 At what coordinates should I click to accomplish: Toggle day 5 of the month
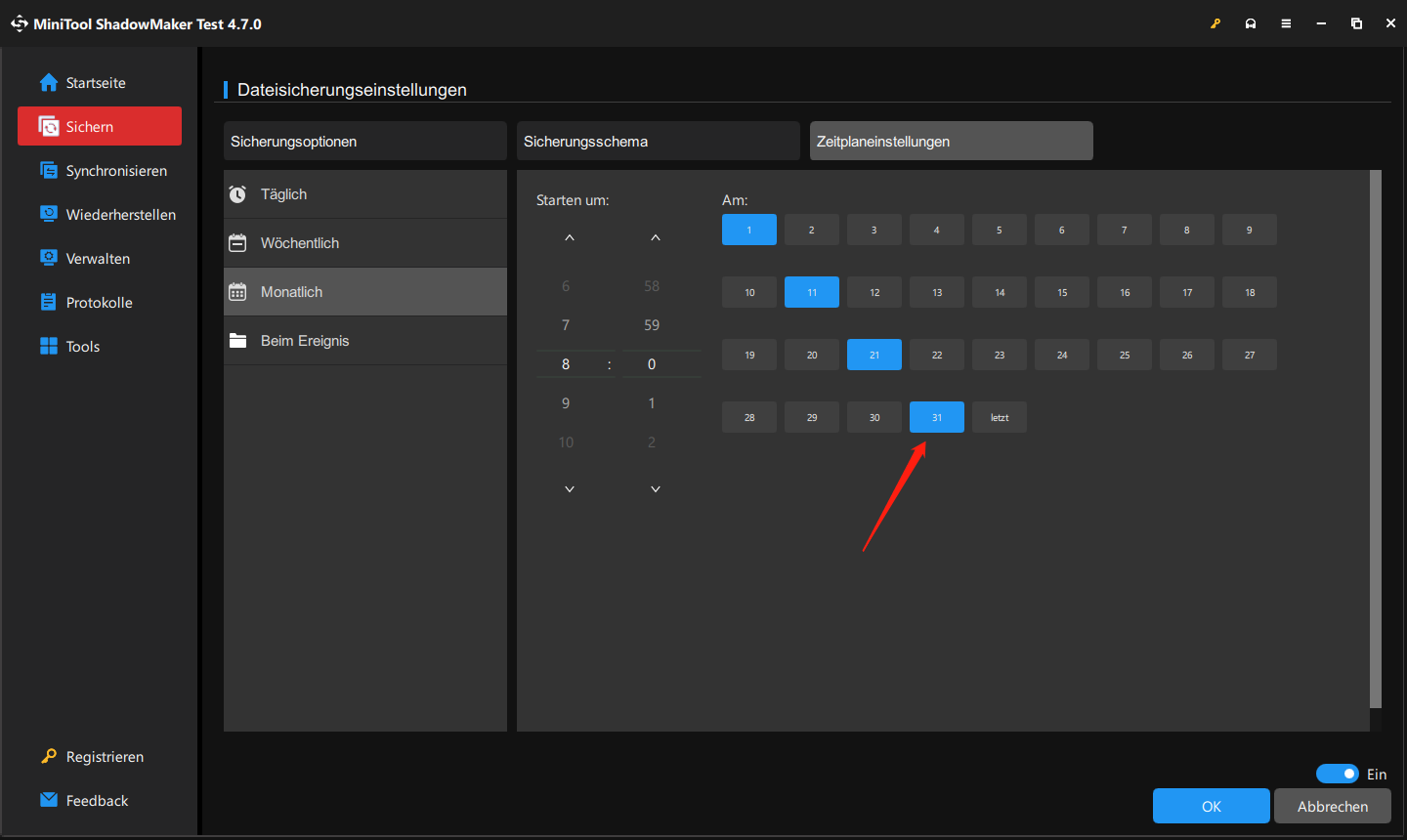click(1000, 230)
